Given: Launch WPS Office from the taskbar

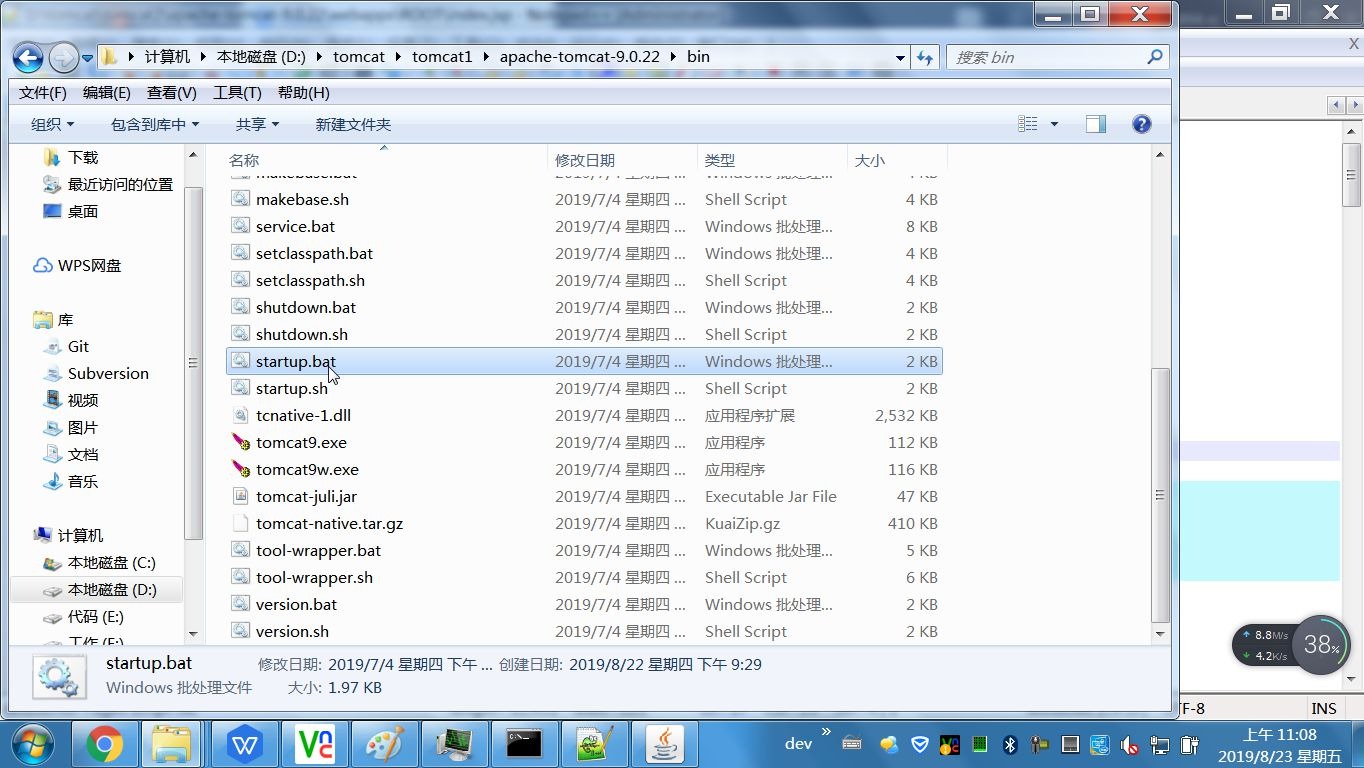Looking at the screenshot, I should 244,744.
